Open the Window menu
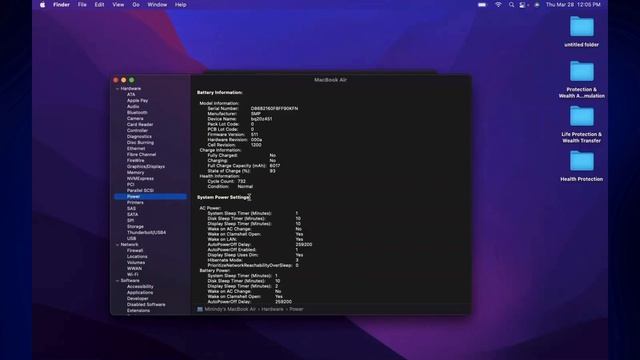This screenshot has width=640, height=360. pyautogui.click(x=157, y=5)
